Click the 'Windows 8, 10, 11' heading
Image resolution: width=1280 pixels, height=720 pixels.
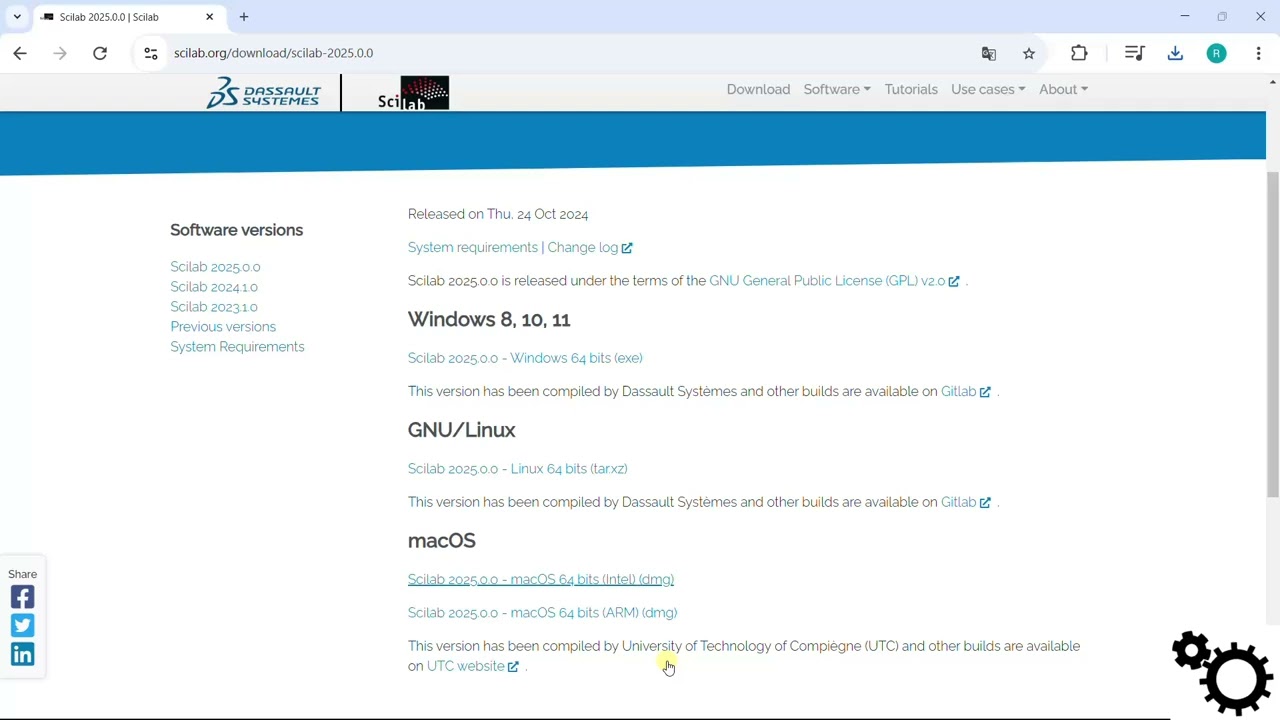[489, 319]
